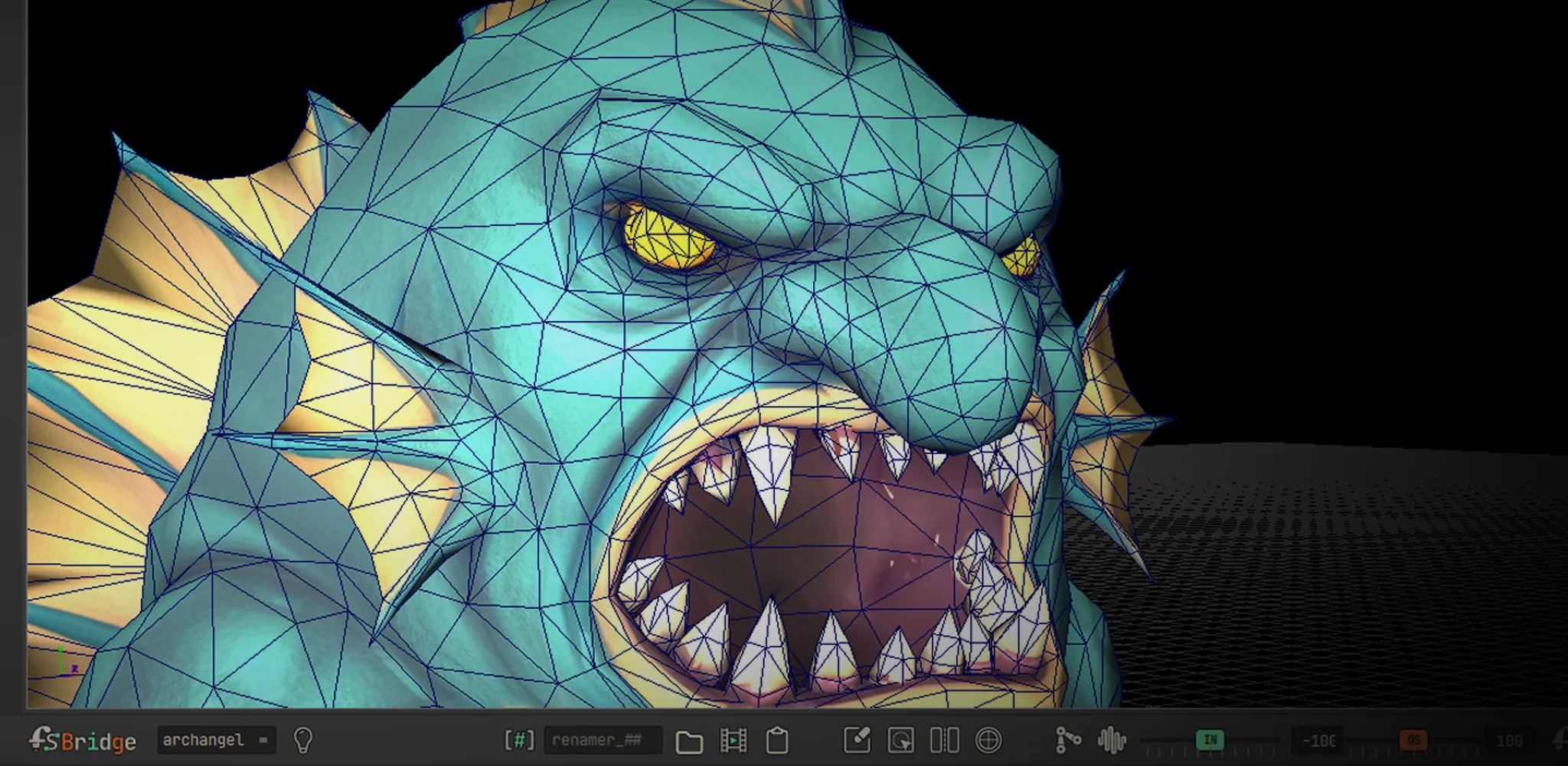Open the folder icon
1568x766 pixels.
[x=689, y=741]
